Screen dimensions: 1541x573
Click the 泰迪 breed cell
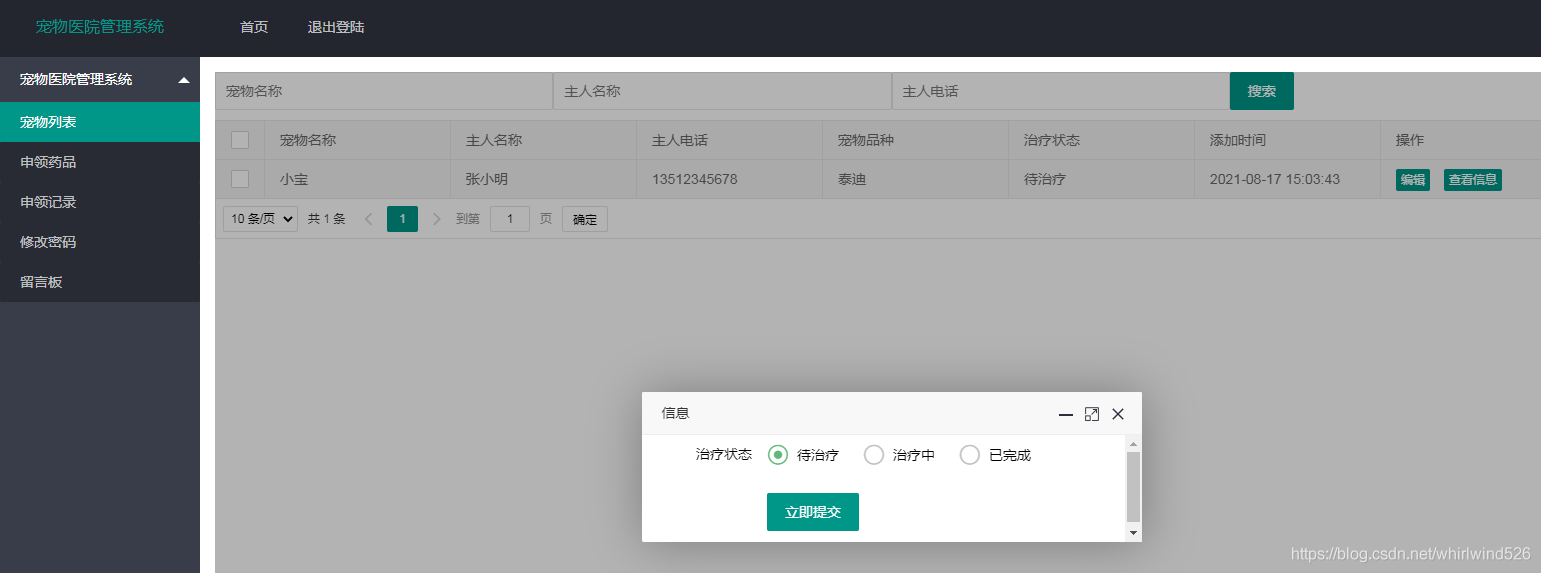pyautogui.click(x=915, y=179)
